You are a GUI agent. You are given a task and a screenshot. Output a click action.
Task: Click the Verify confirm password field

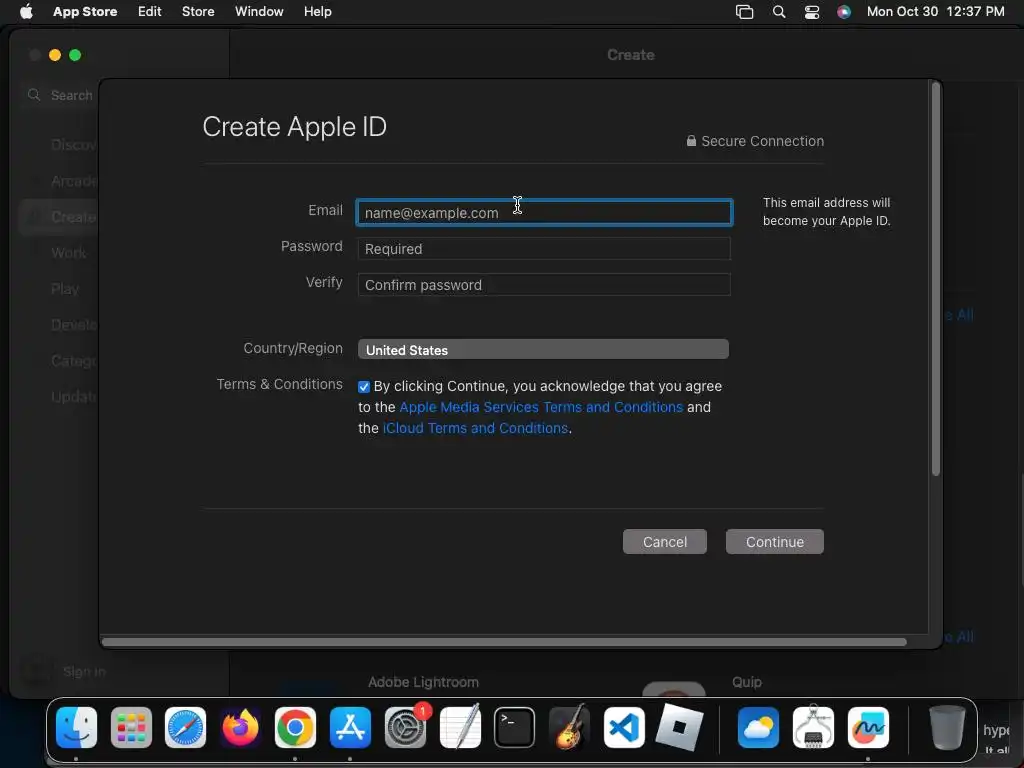tap(544, 285)
